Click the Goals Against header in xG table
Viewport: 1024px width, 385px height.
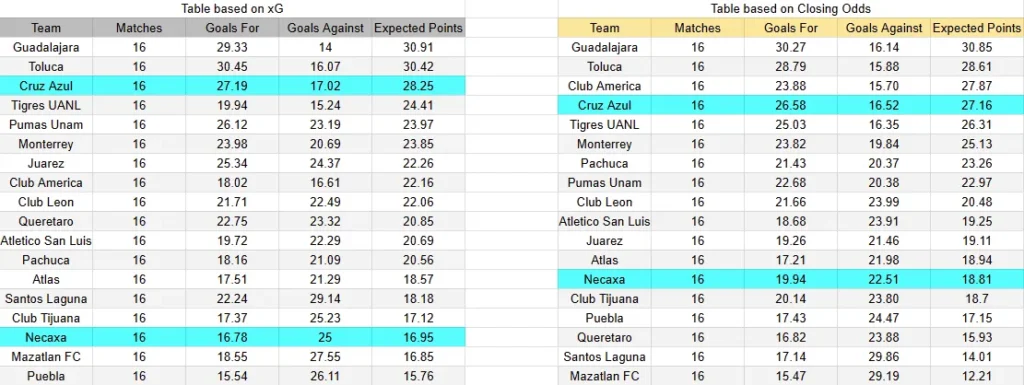click(x=325, y=28)
